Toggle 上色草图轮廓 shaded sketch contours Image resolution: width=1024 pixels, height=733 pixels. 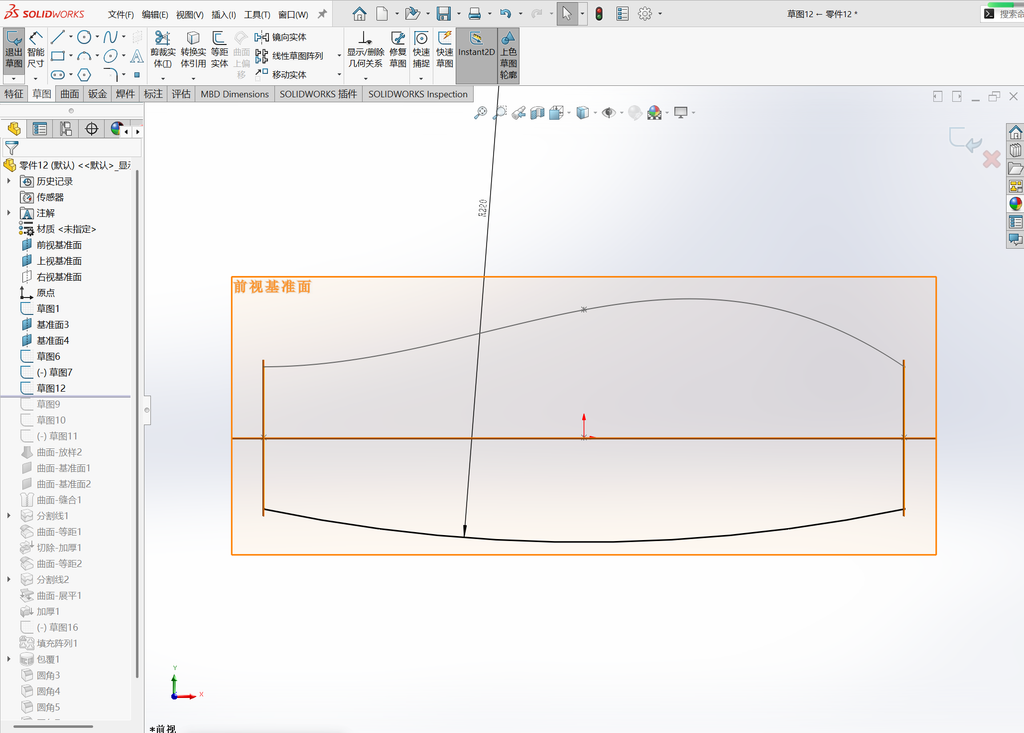(x=508, y=55)
